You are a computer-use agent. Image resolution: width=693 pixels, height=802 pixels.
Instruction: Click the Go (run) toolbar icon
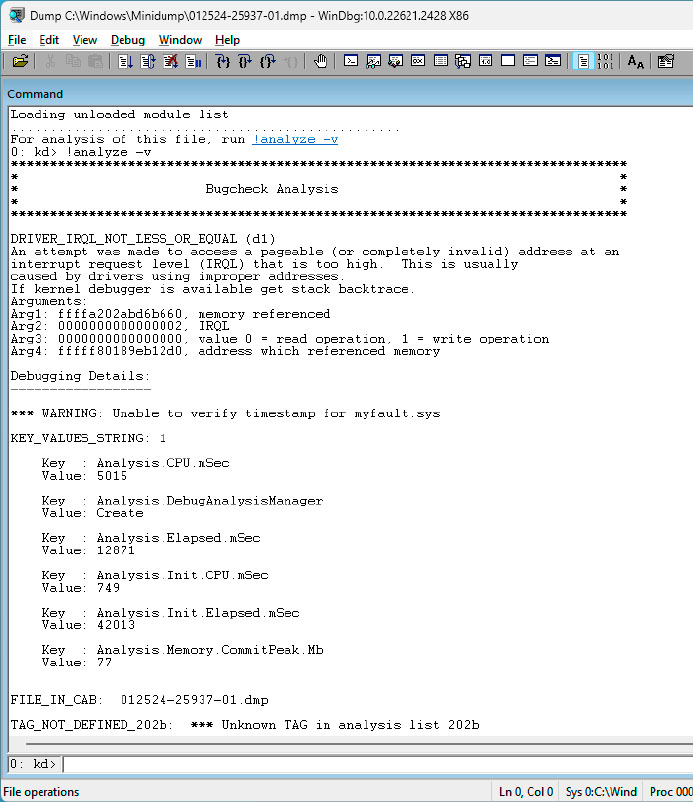(125, 61)
